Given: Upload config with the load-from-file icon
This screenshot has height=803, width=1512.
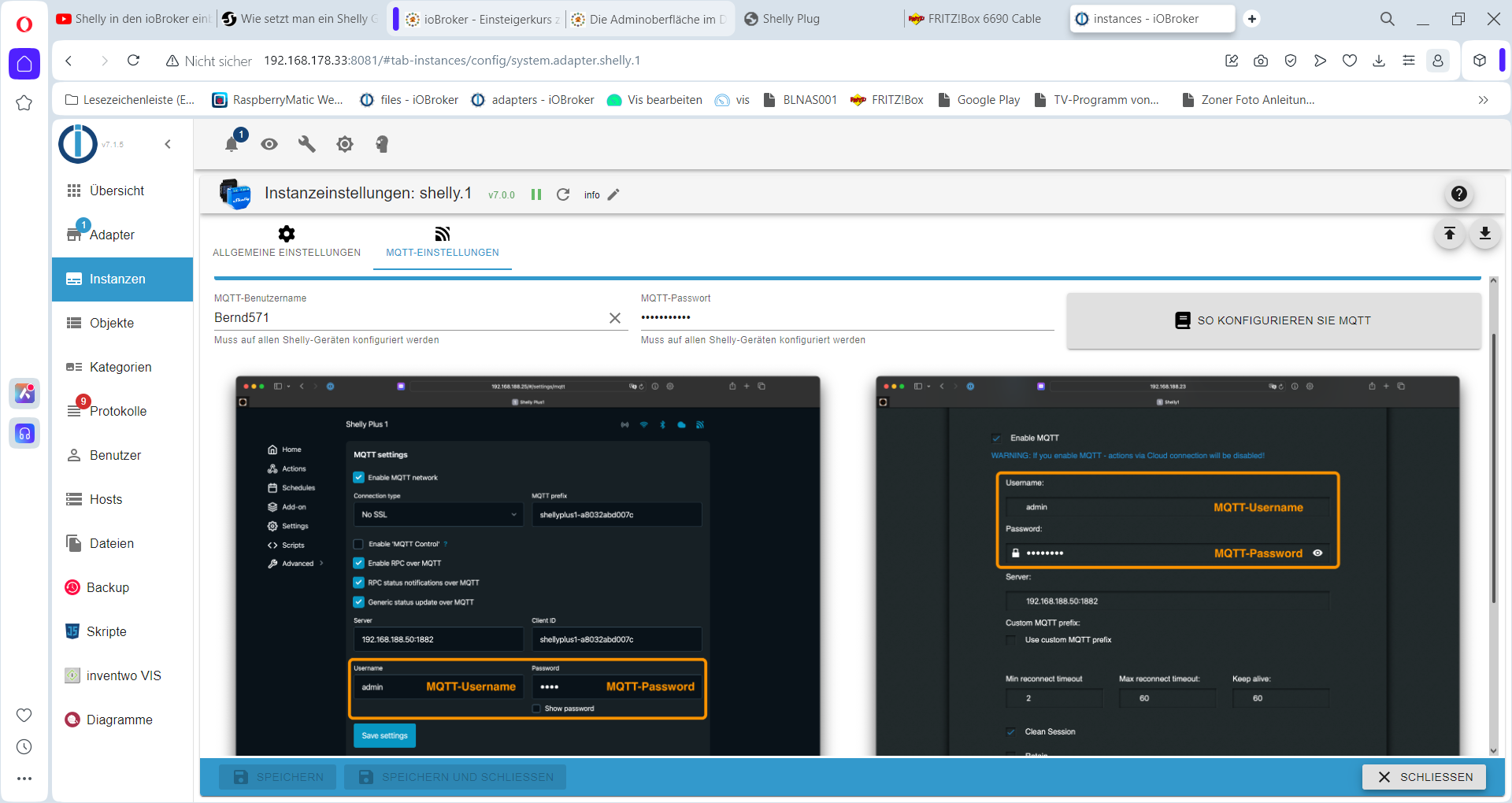Looking at the screenshot, I should pyautogui.click(x=1449, y=233).
